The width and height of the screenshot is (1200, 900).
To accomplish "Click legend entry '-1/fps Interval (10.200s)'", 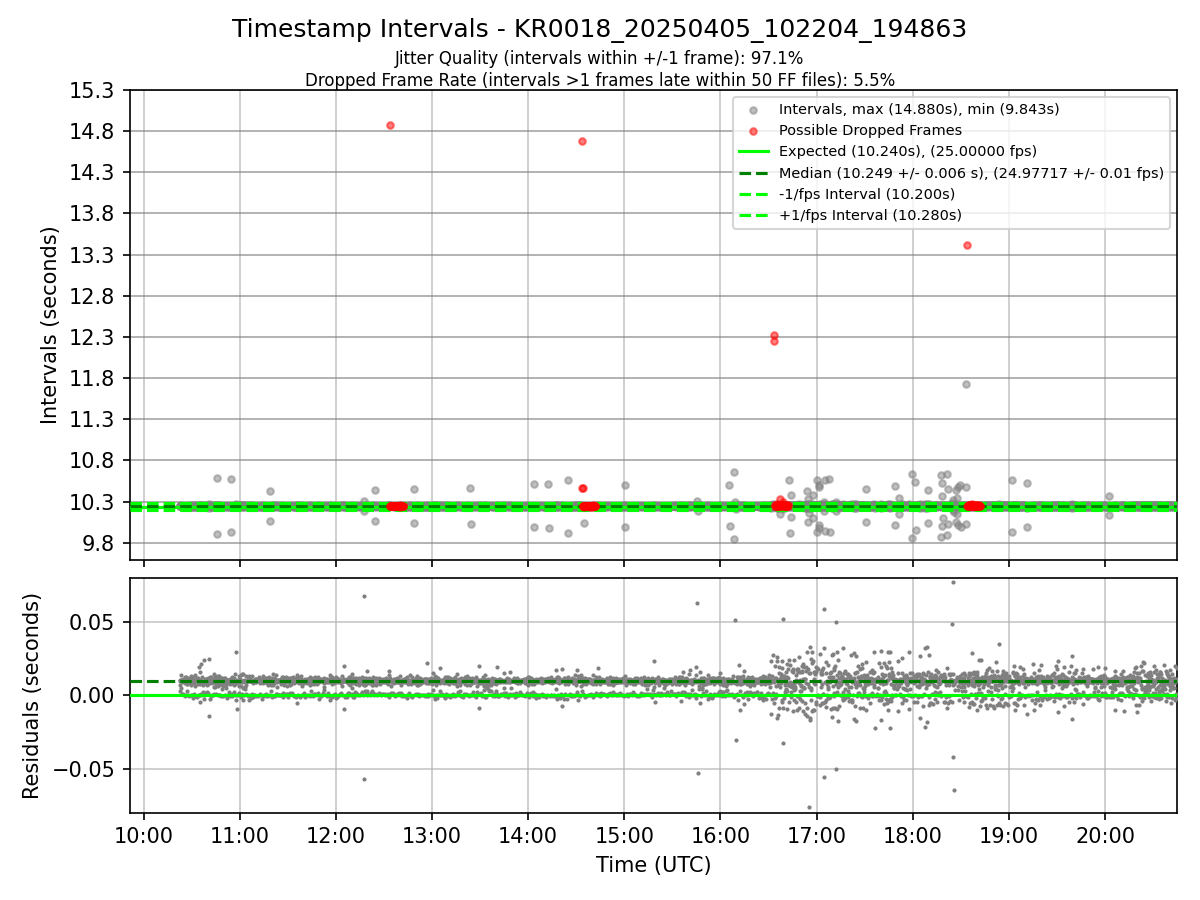I will (866, 194).
